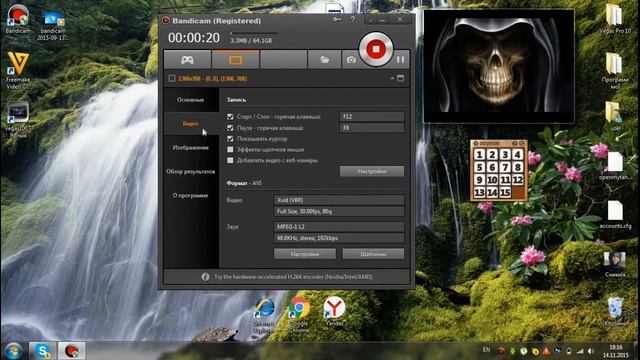Open the network signal tray icon
The width and height of the screenshot is (640, 360).
point(580,351)
